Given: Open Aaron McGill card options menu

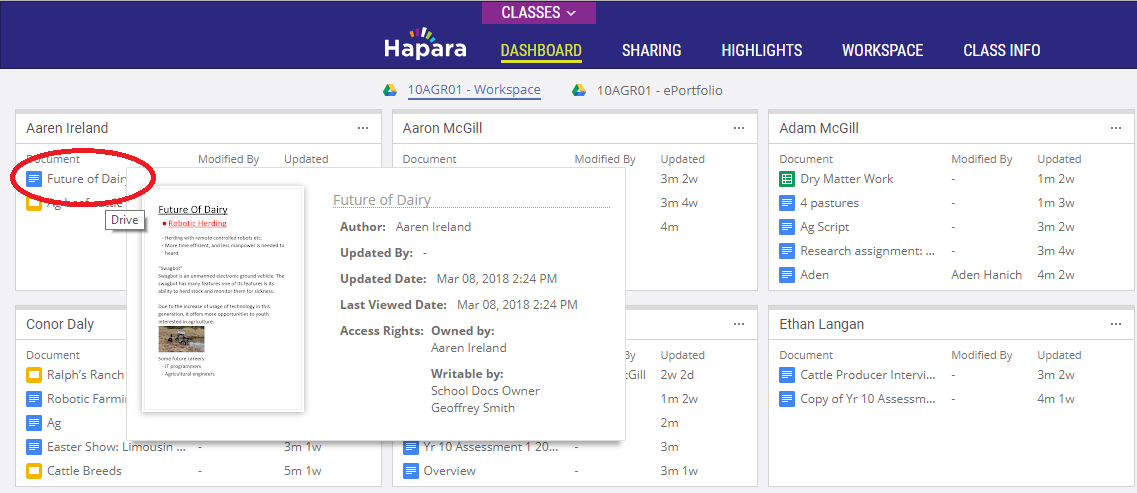Looking at the screenshot, I should pyautogui.click(x=739, y=128).
